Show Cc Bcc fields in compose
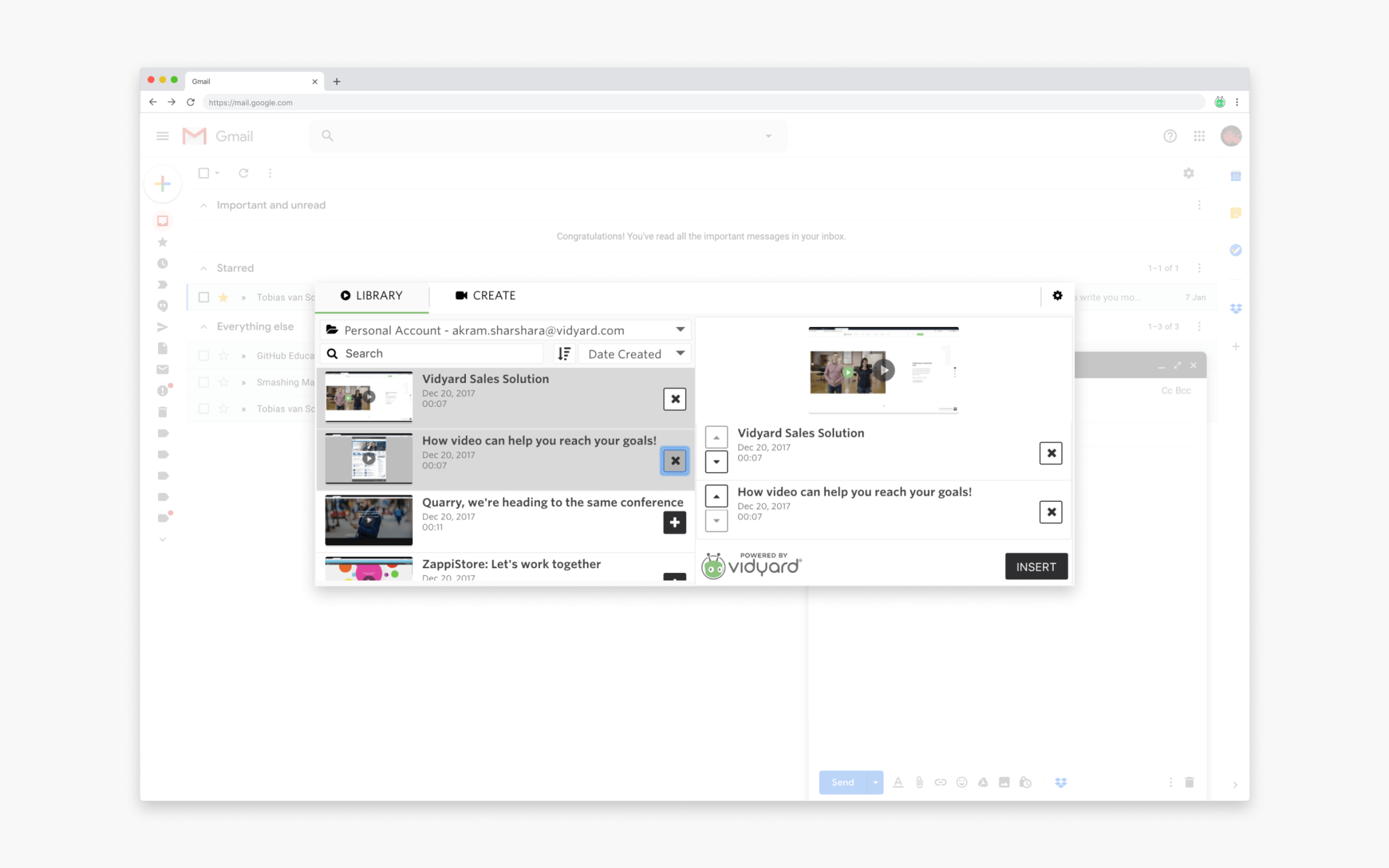Image resolution: width=1389 pixels, height=868 pixels. pyautogui.click(x=1176, y=391)
